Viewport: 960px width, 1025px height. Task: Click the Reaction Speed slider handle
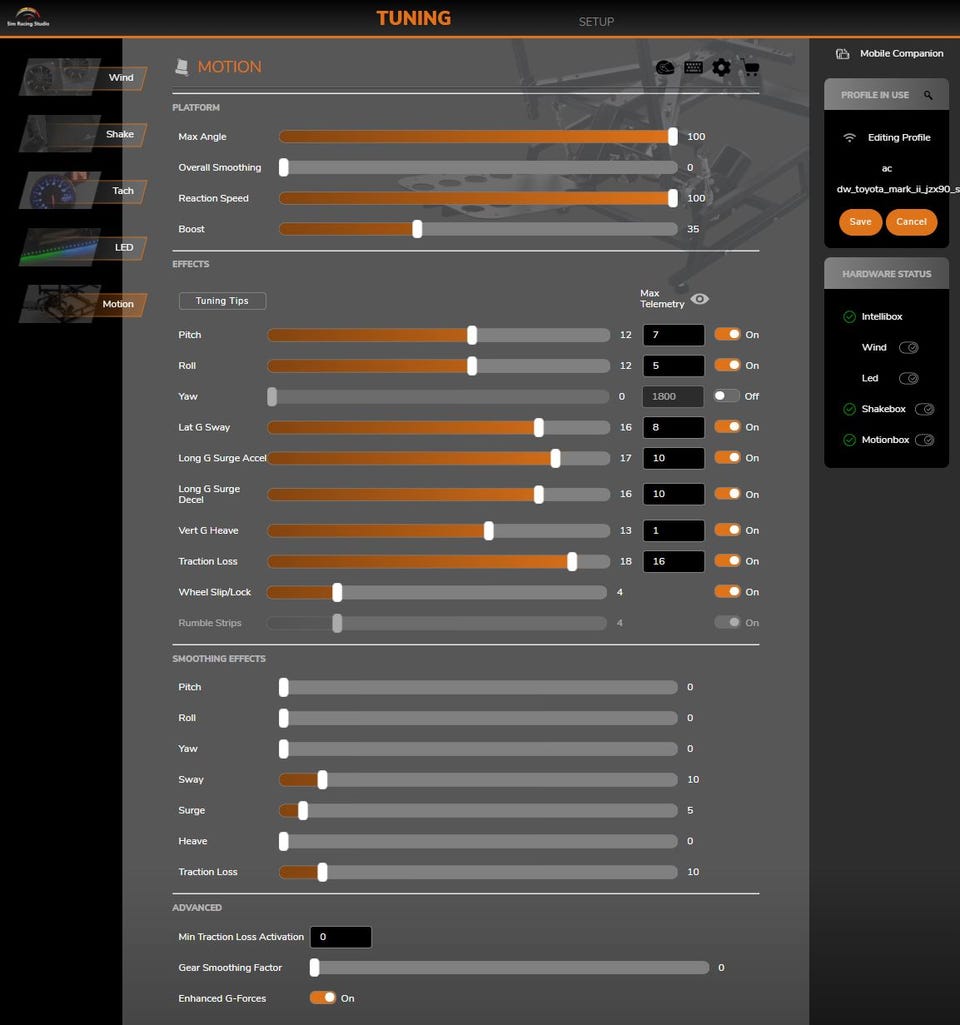[672, 198]
